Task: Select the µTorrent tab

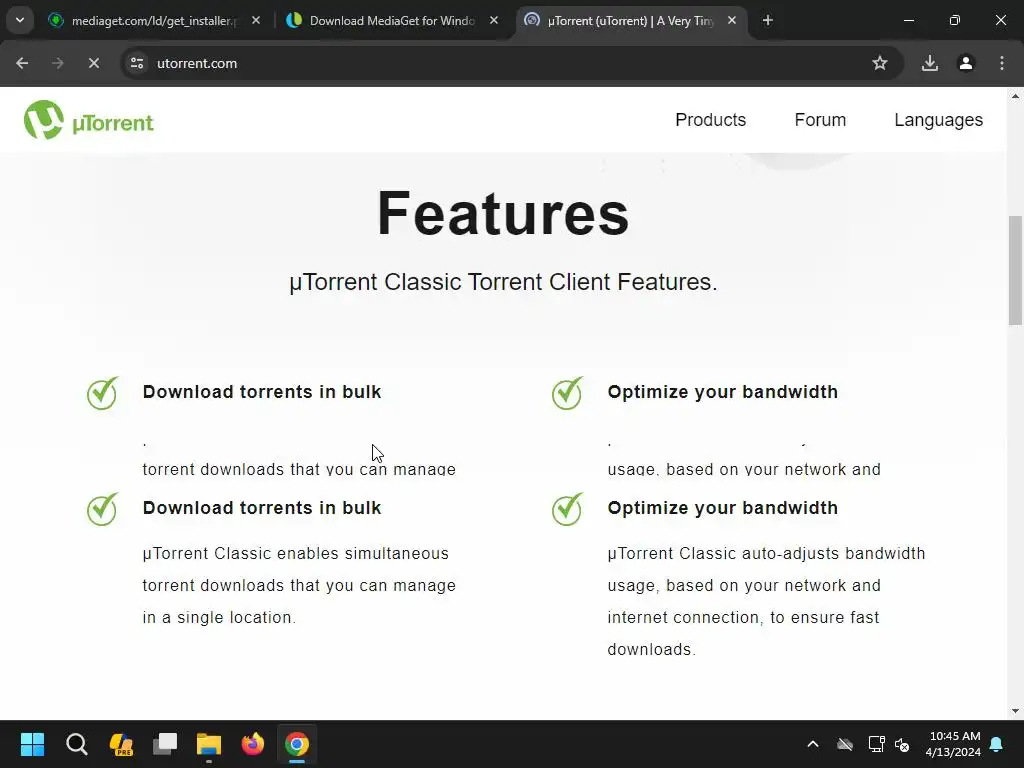Action: tap(631, 21)
